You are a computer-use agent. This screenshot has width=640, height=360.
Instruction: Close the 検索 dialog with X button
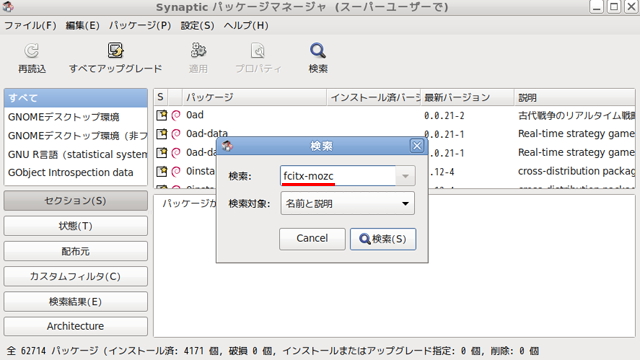click(x=417, y=146)
